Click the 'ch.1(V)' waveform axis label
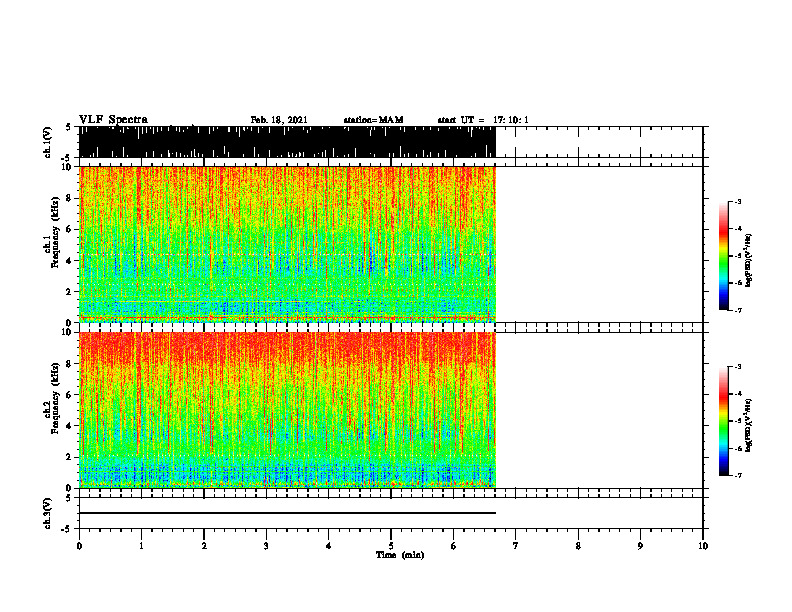Screen dimensions: 792x612 pyautogui.click(x=48, y=142)
